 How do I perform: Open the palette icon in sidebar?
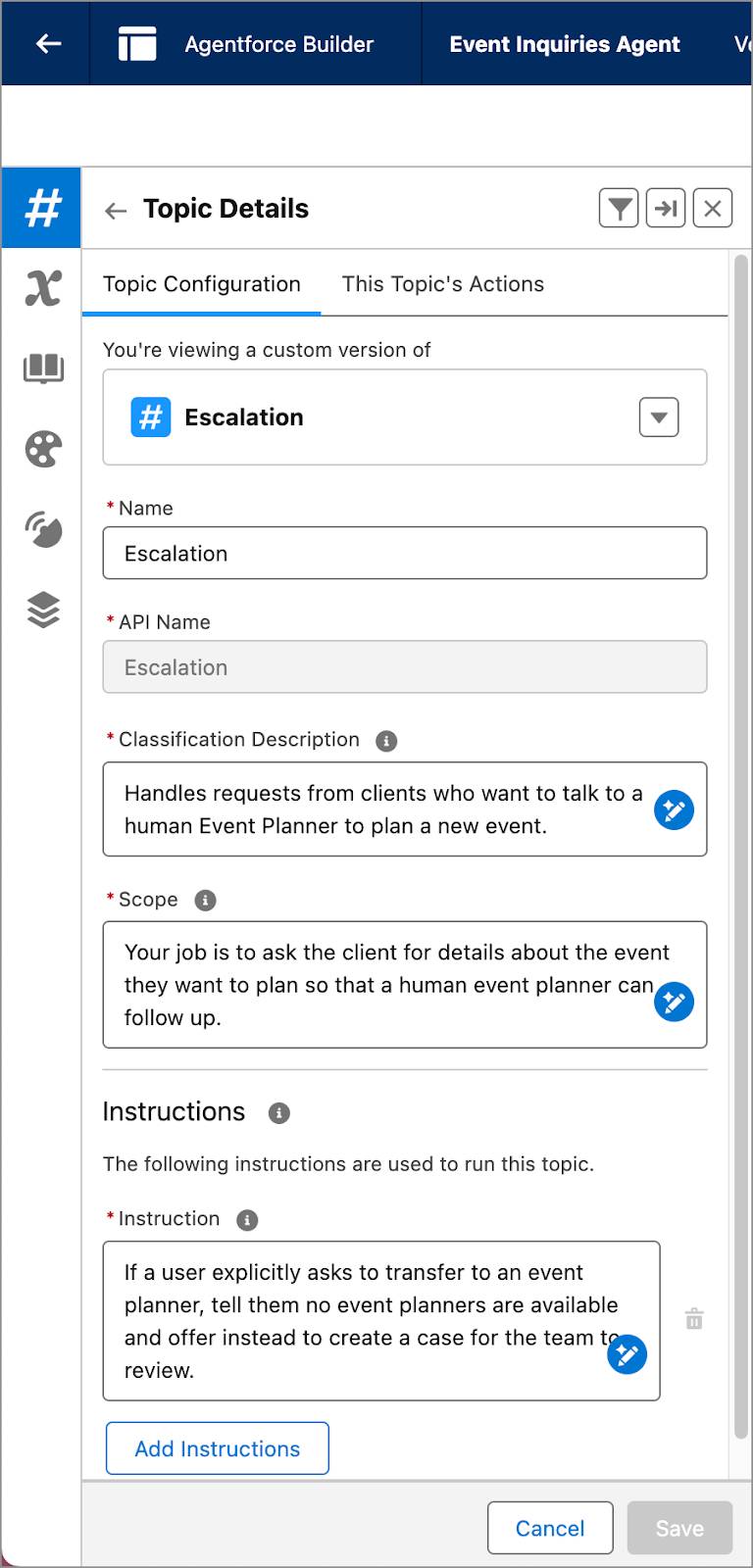tap(43, 449)
